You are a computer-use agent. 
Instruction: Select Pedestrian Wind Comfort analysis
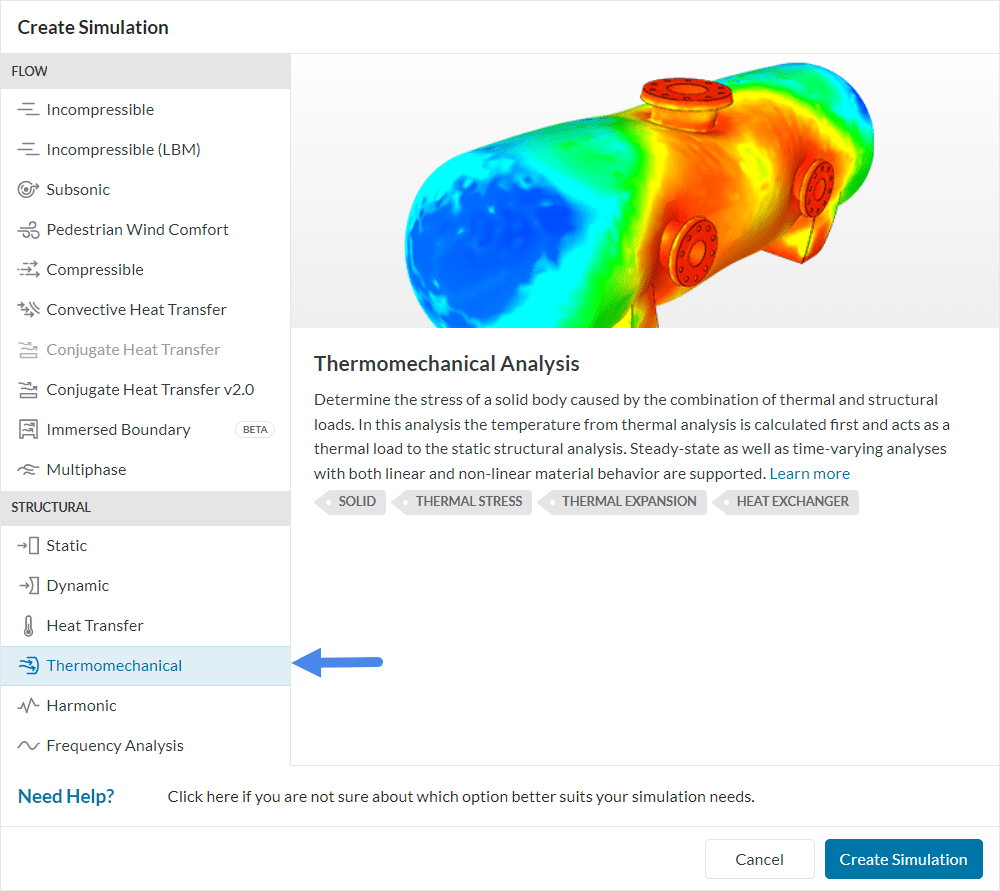(136, 229)
